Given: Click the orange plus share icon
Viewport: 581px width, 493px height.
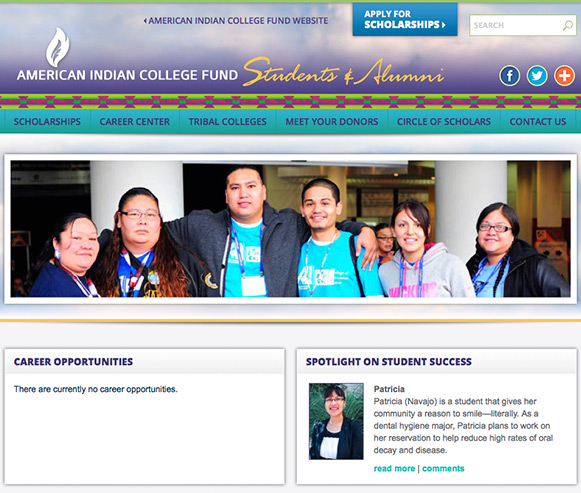Looking at the screenshot, I should [564, 76].
